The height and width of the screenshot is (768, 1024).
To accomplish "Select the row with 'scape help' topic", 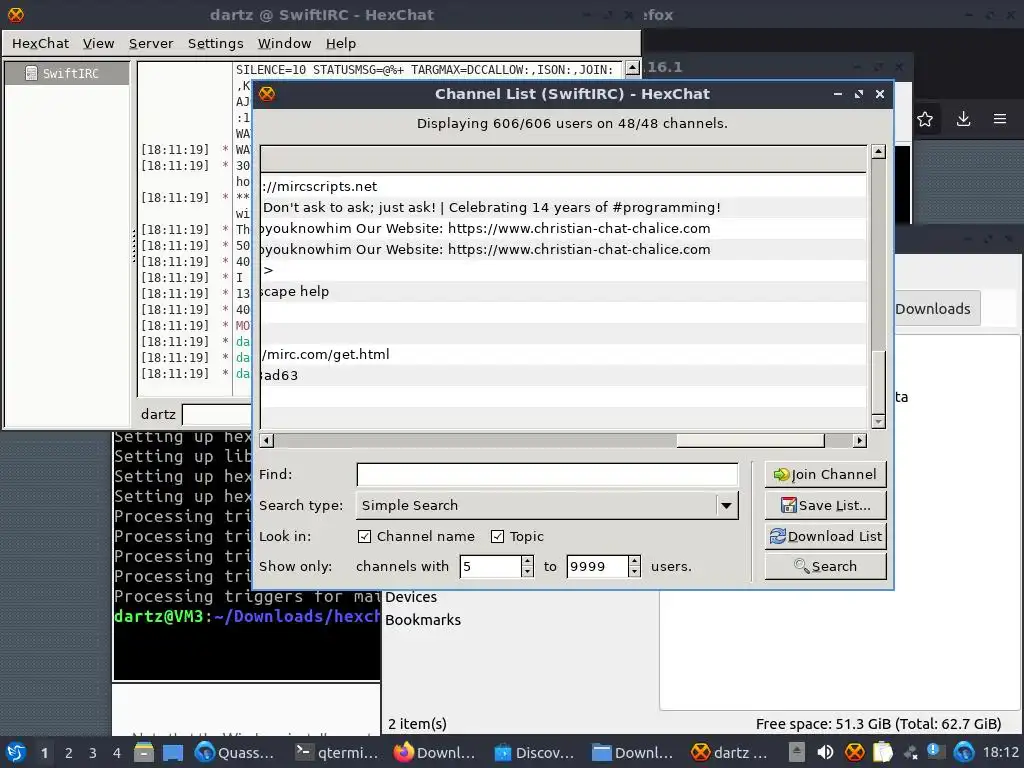I will (x=563, y=291).
